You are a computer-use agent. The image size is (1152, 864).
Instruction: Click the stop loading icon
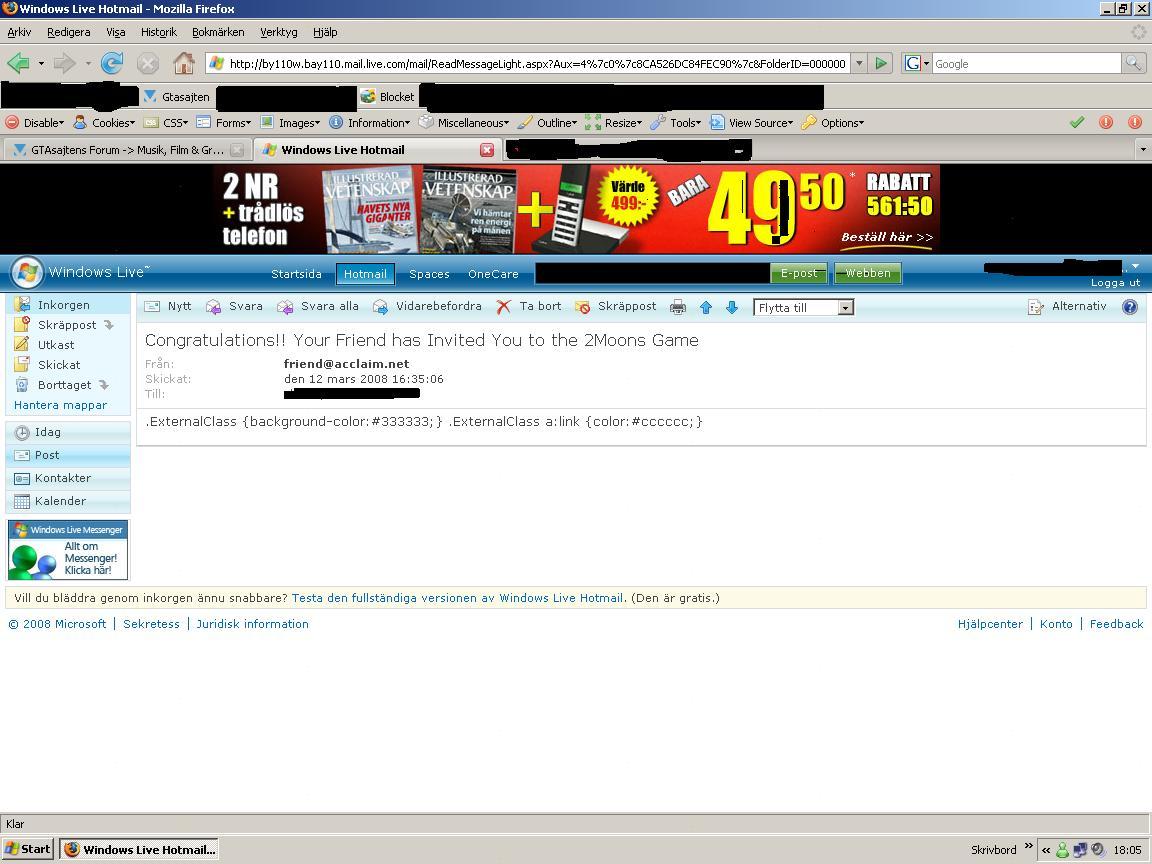tap(148, 64)
